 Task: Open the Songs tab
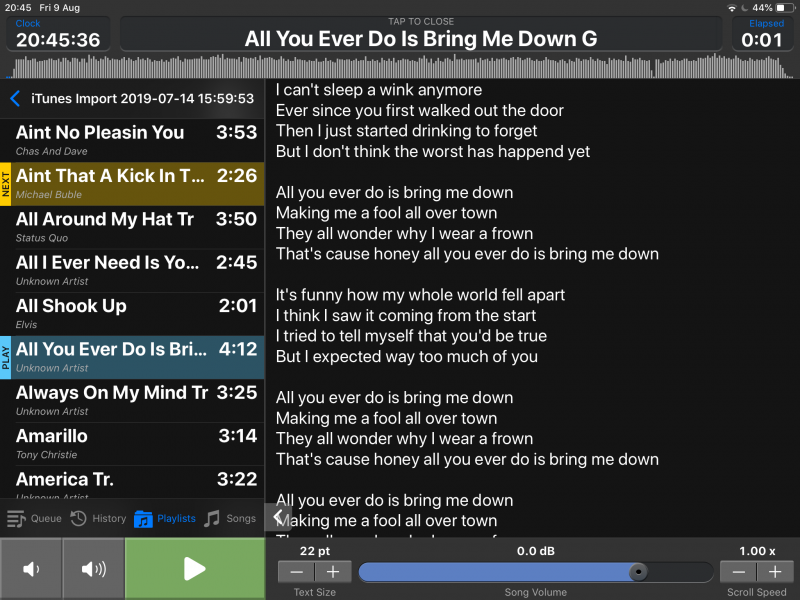tap(230, 518)
